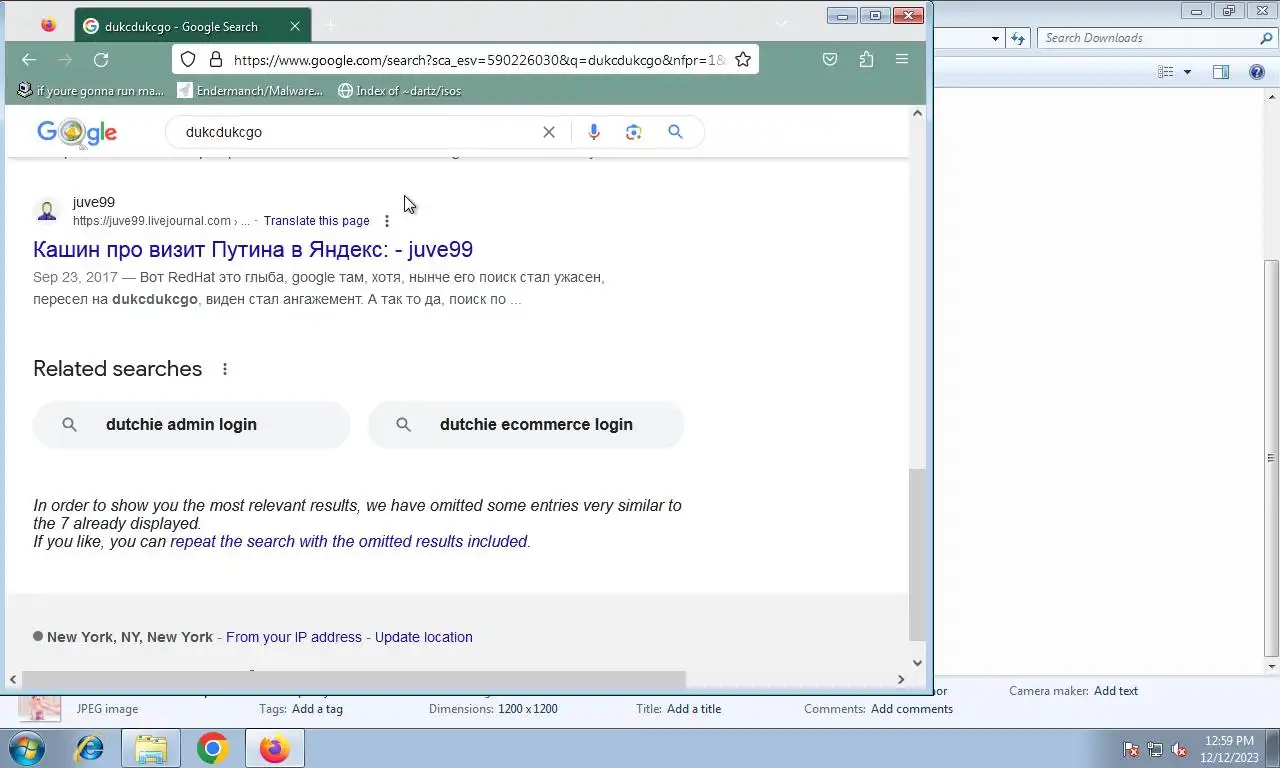Open 'Index of ~dartz/isos' bookmark

(400, 91)
